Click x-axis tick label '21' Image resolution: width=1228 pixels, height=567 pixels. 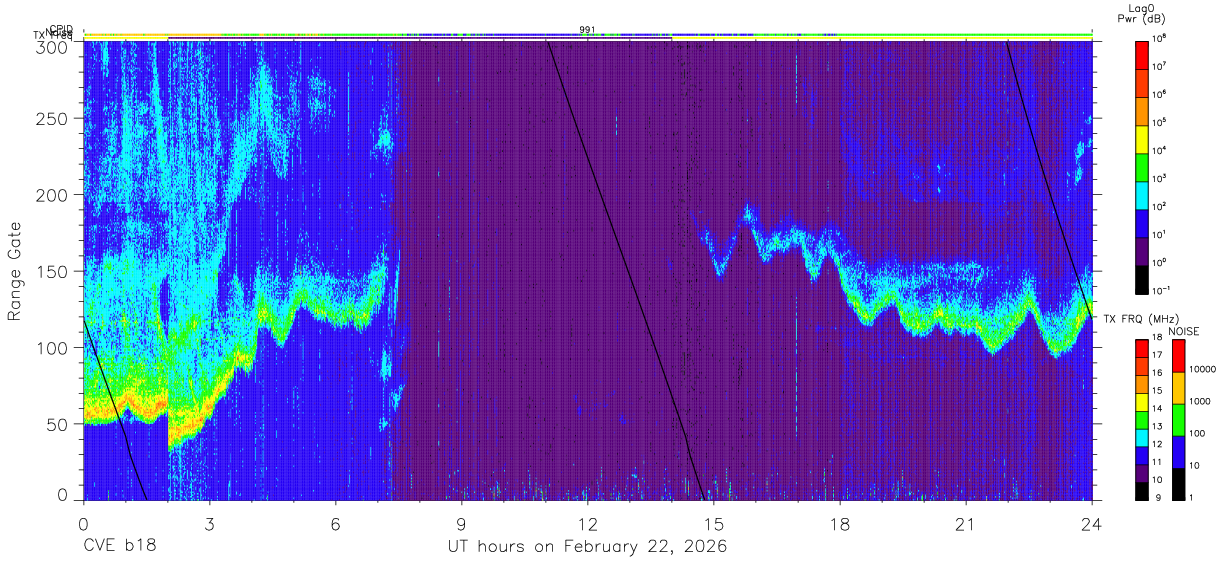click(966, 524)
